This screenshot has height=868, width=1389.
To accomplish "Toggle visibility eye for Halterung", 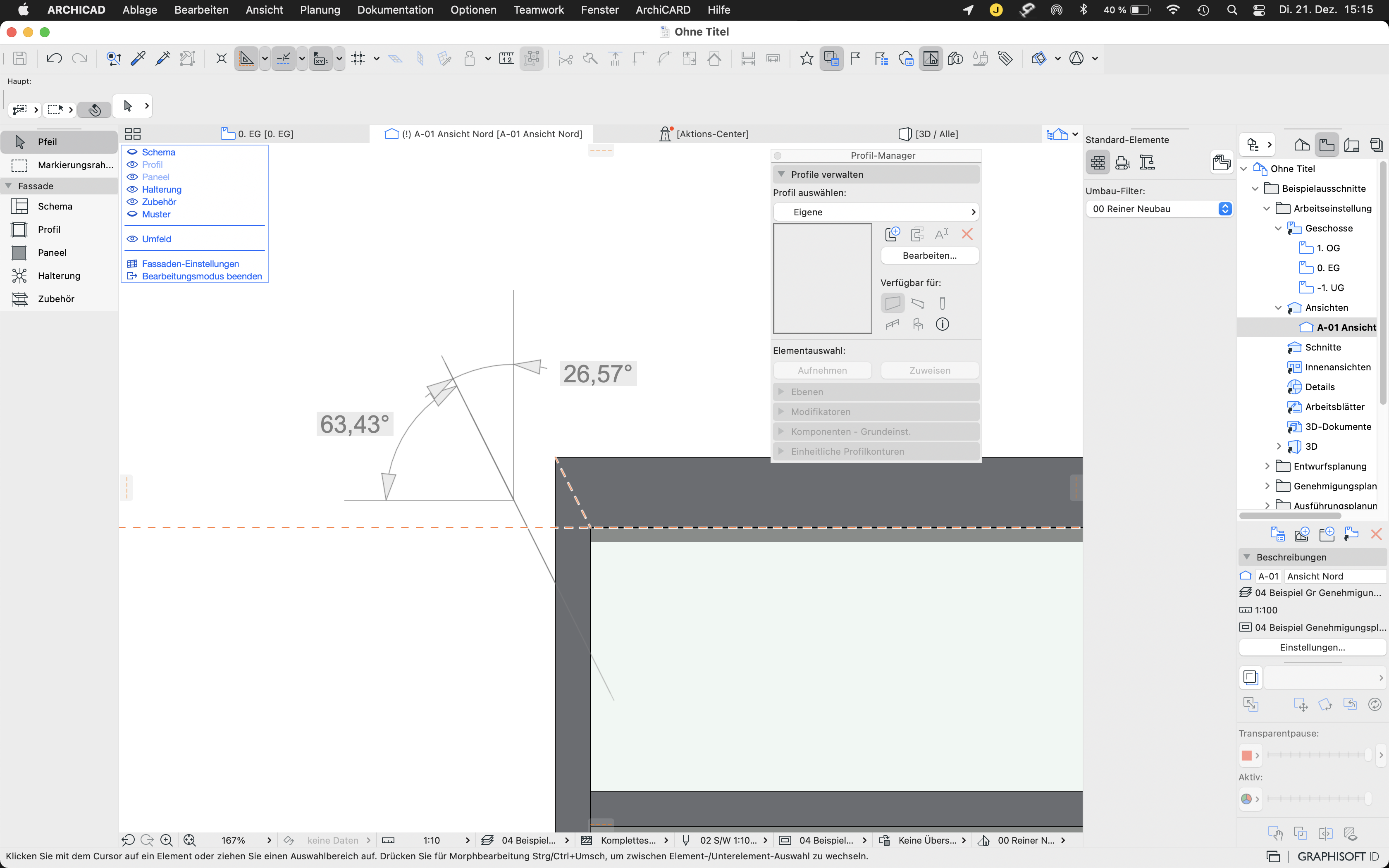I will [133, 189].
